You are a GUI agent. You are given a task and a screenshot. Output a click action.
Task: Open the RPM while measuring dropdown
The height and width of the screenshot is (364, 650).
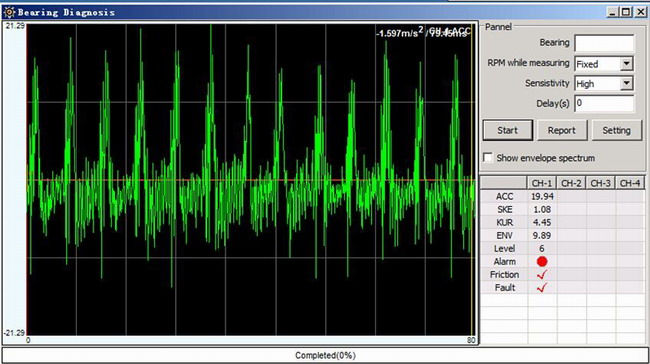[x=626, y=64]
